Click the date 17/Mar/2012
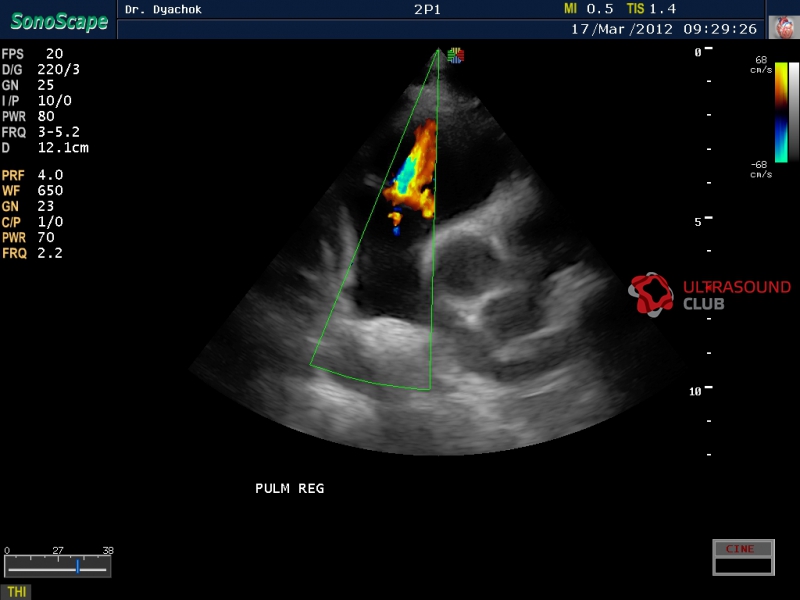The width and height of the screenshot is (800, 600). (621, 29)
